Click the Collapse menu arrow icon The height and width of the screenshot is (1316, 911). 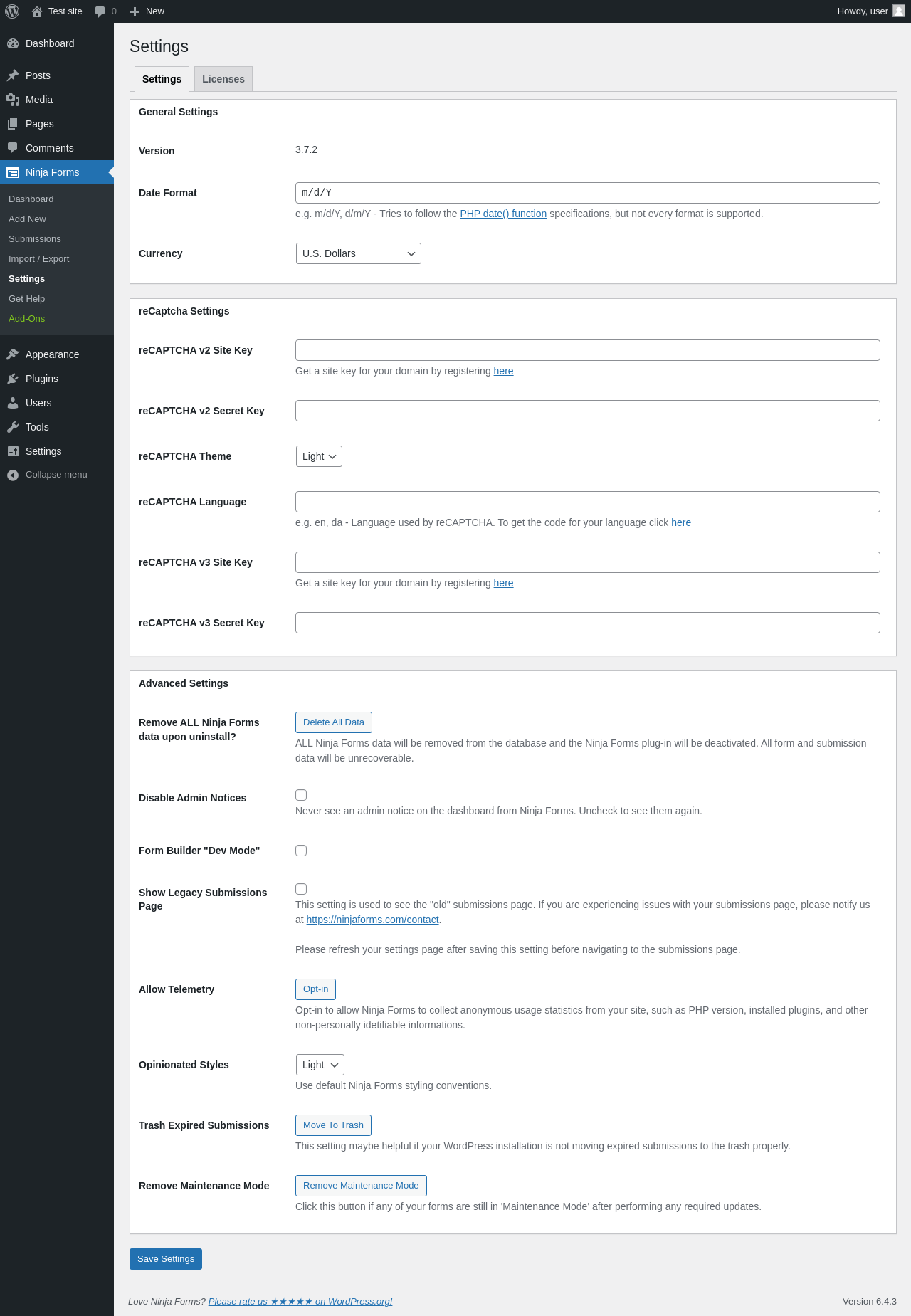(x=13, y=475)
